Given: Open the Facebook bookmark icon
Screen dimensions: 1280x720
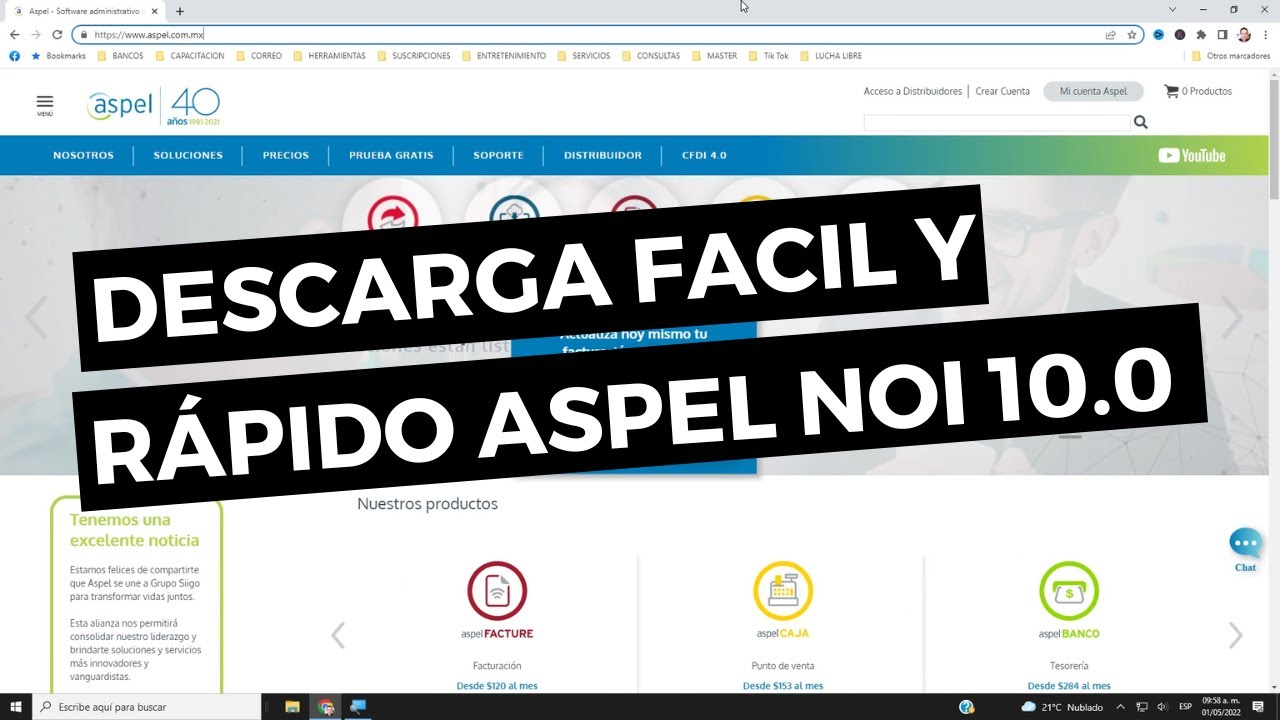Looking at the screenshot, I should [x=14, y=56].
